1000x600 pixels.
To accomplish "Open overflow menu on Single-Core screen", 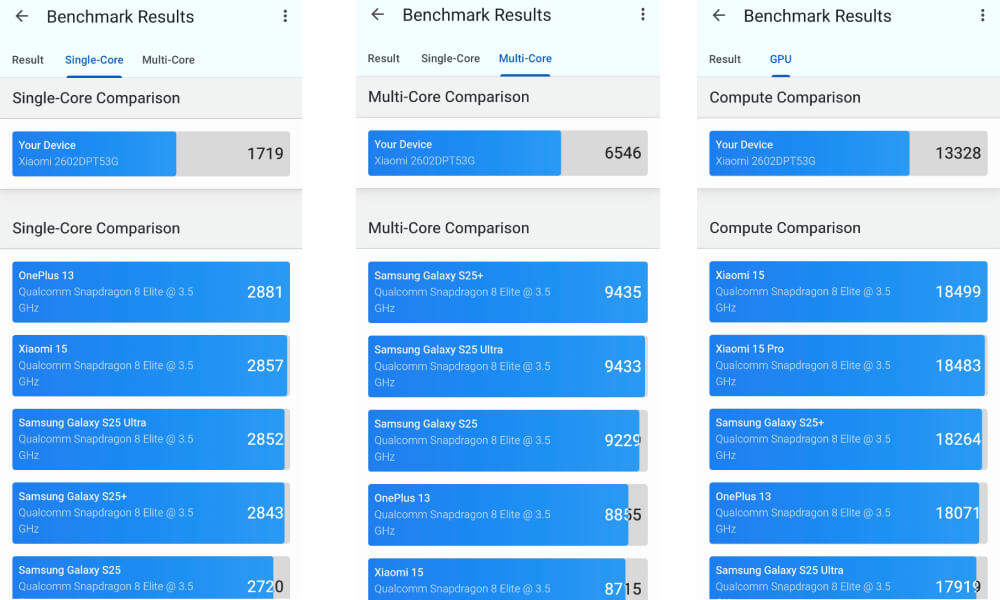I will [x=285, y=17].
